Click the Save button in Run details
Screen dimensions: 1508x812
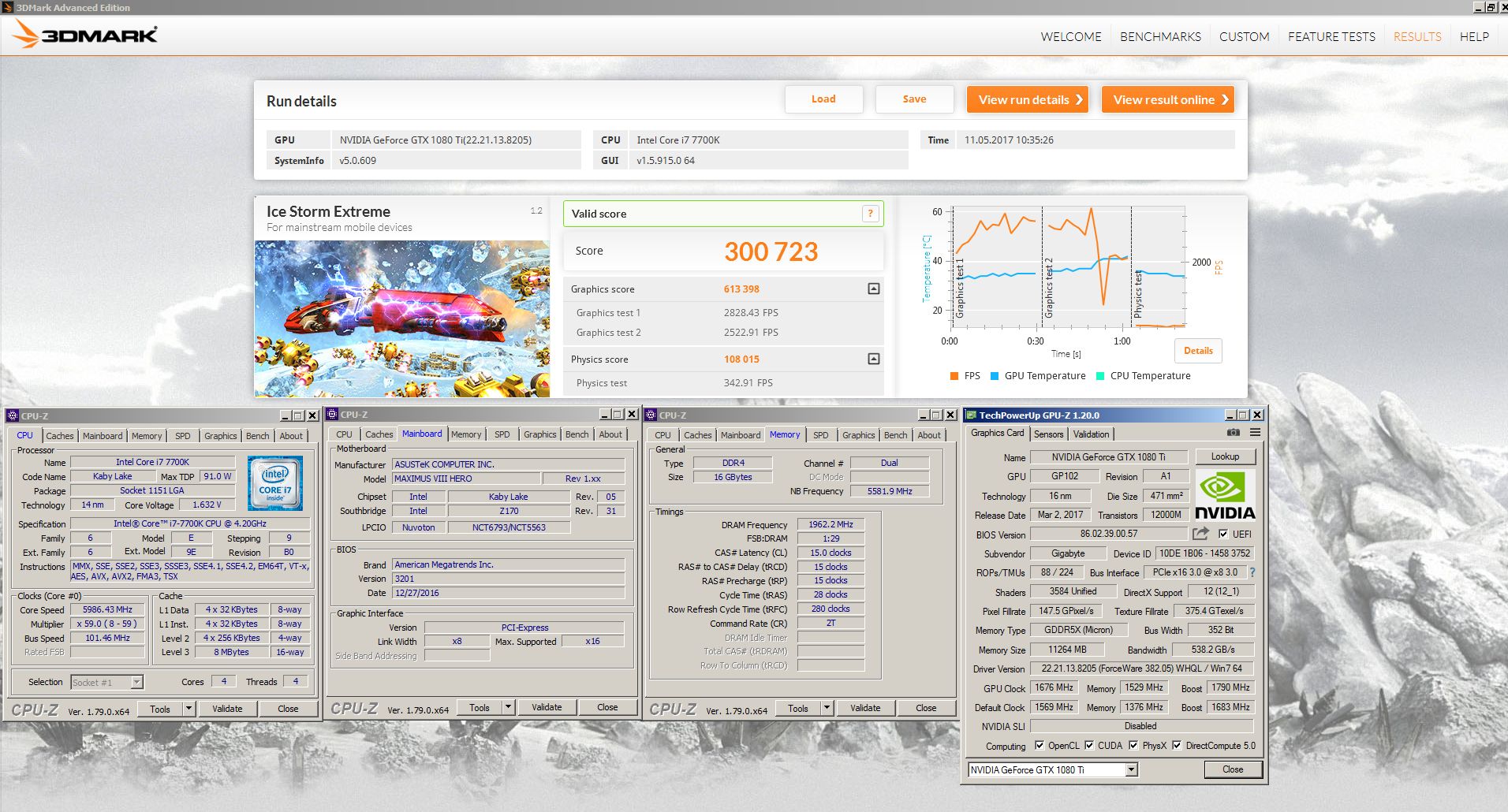point(914,99)
